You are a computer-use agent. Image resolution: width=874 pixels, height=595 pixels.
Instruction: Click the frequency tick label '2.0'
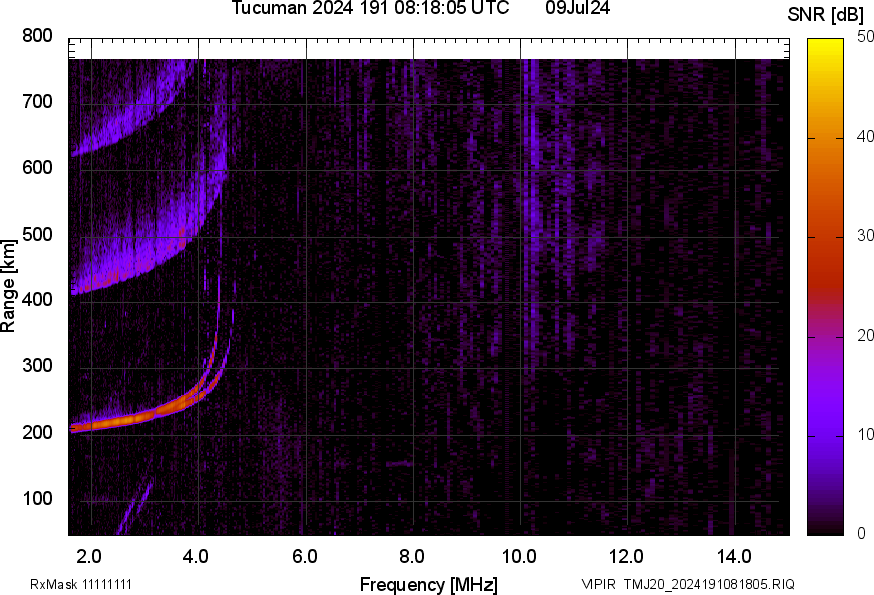89,556
